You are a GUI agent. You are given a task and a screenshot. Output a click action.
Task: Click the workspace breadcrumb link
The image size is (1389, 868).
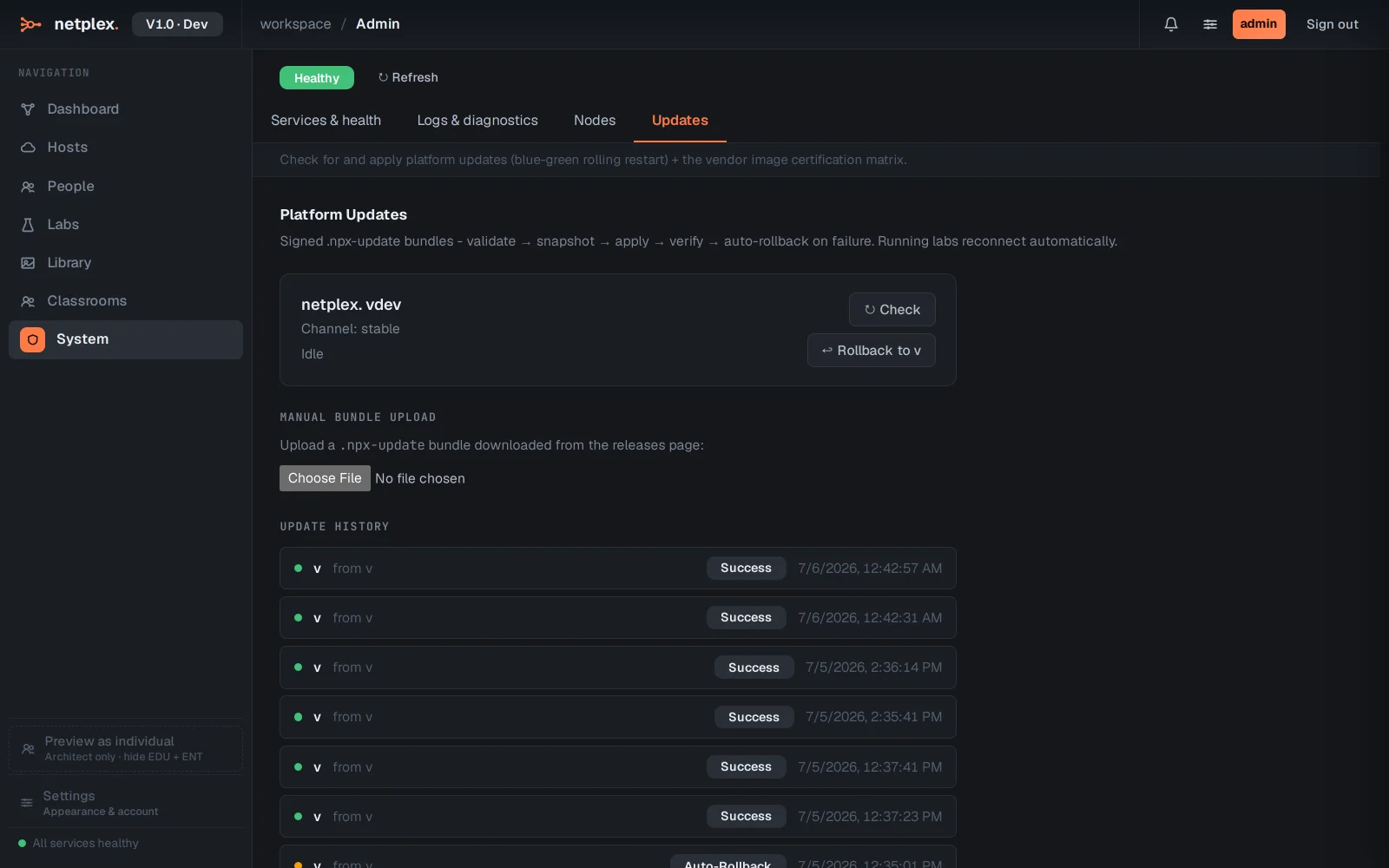(295, 24)
